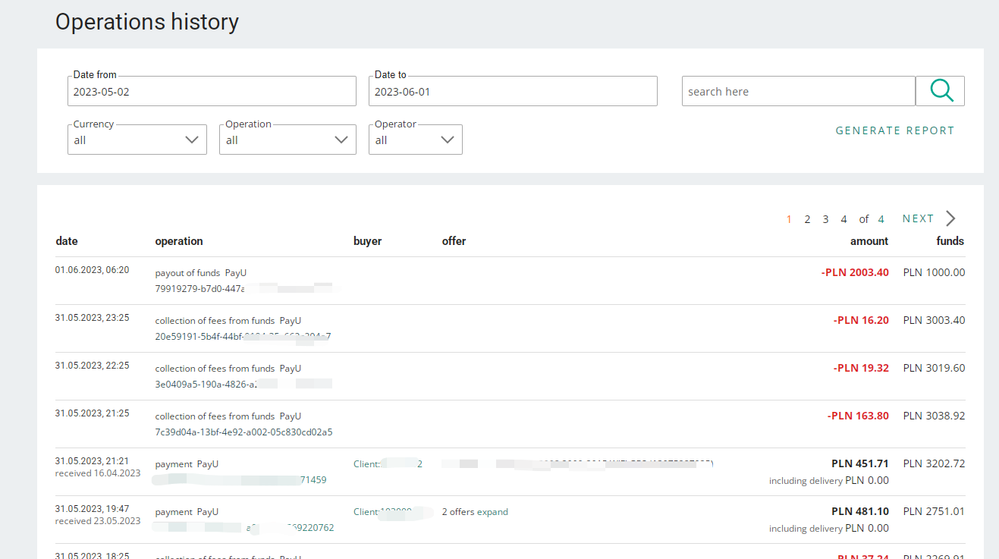Click the magnifying glass search icon
999x559 pixels.
(x=940, y=91)
